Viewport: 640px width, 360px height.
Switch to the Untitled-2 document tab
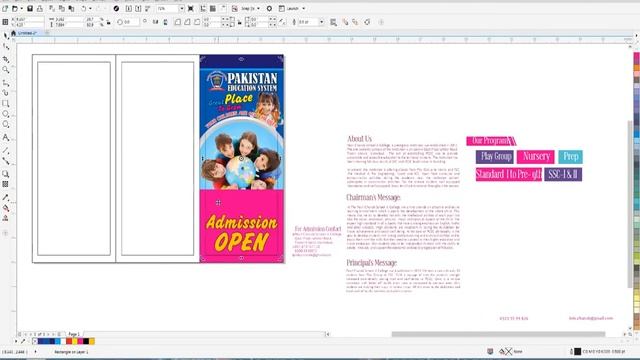click(x=27, y=33)
